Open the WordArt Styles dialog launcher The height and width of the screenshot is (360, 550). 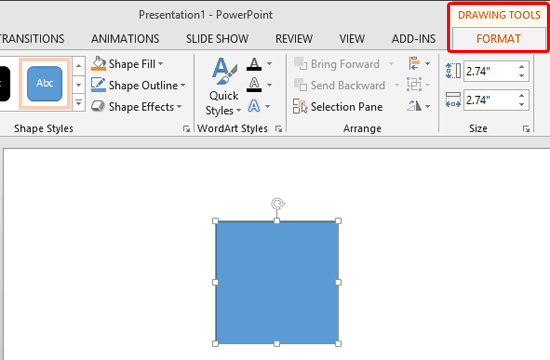point(279,129)
